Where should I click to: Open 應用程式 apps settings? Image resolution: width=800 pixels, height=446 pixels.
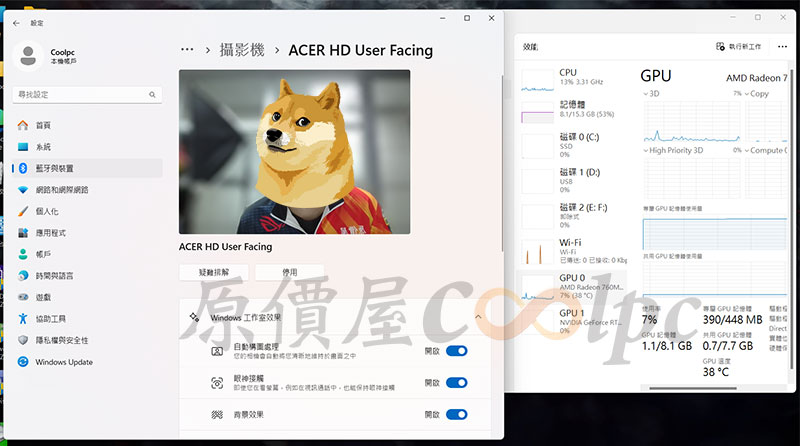[x=87, y=233]
